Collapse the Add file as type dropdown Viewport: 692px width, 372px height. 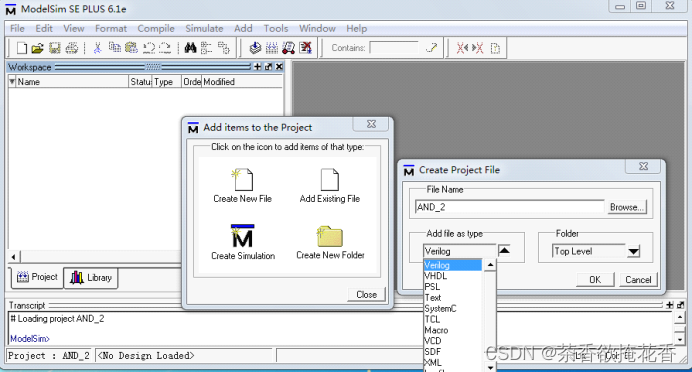504,251
